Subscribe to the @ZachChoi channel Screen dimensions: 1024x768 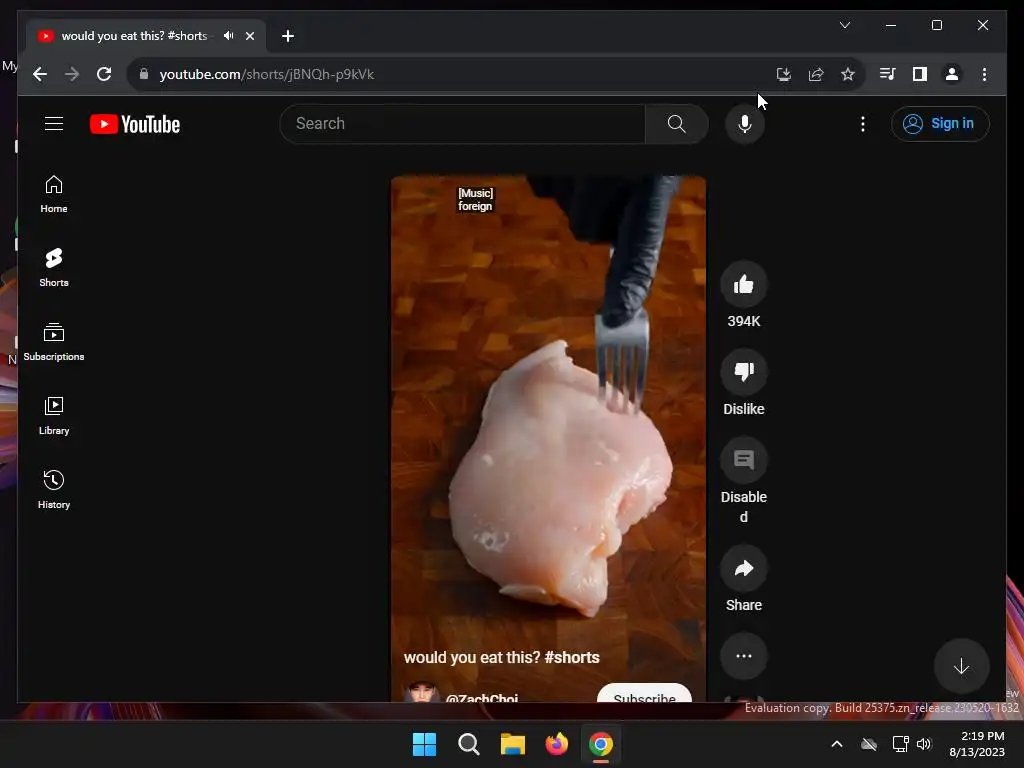click(644, 694)
